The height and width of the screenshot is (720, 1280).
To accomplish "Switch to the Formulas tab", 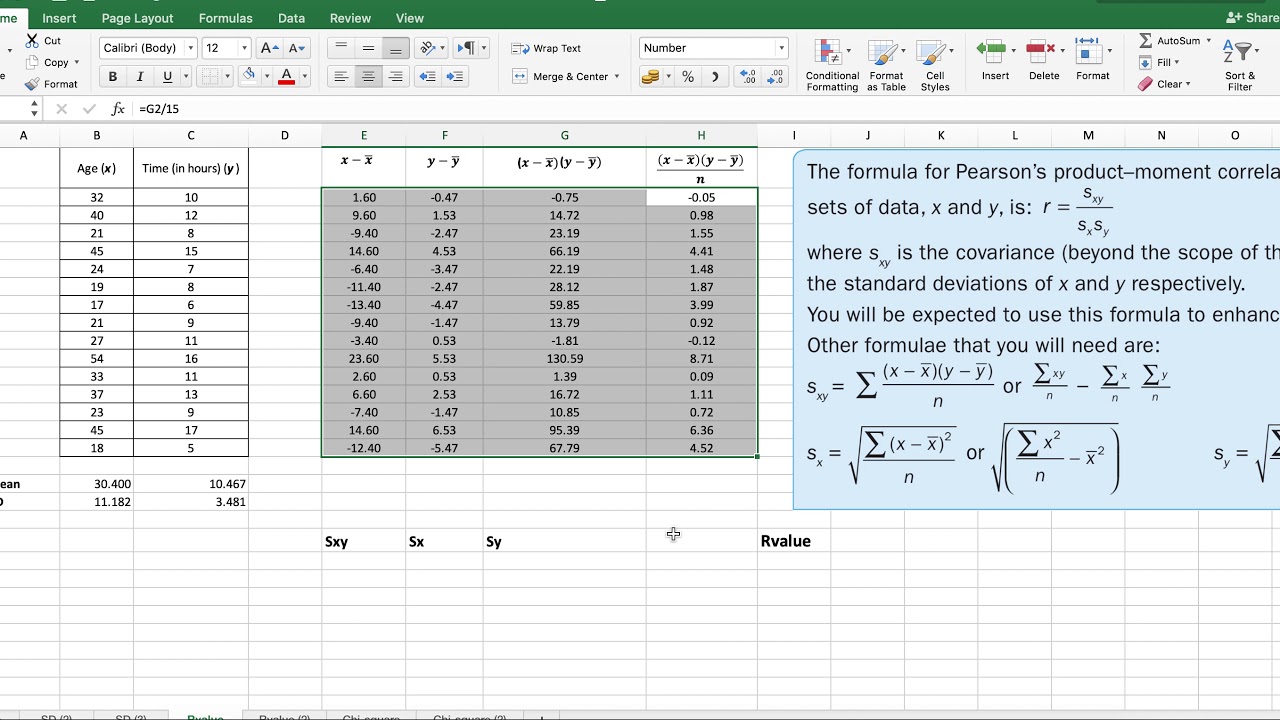I will pos(226,18).
